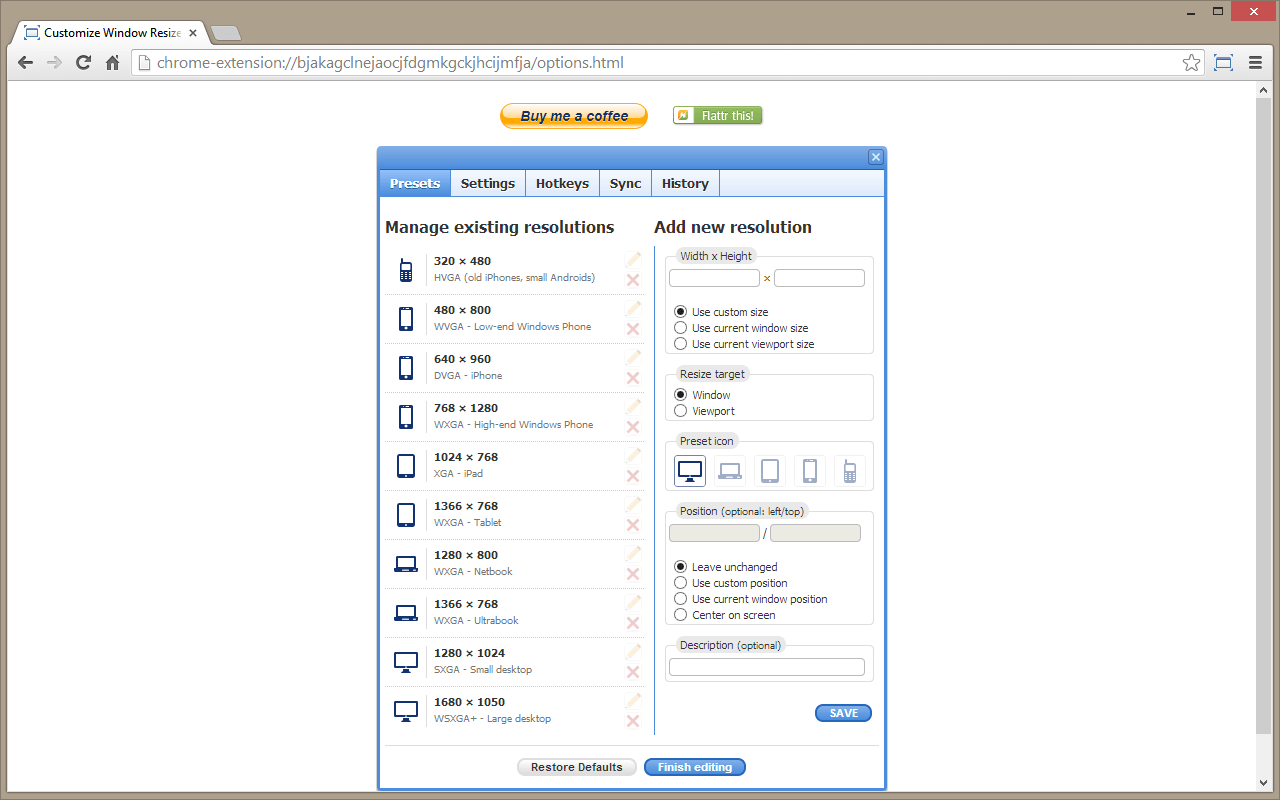Edit the 320 × 480 HVGA preset
1280x800 pixels.
pos(633,258)
